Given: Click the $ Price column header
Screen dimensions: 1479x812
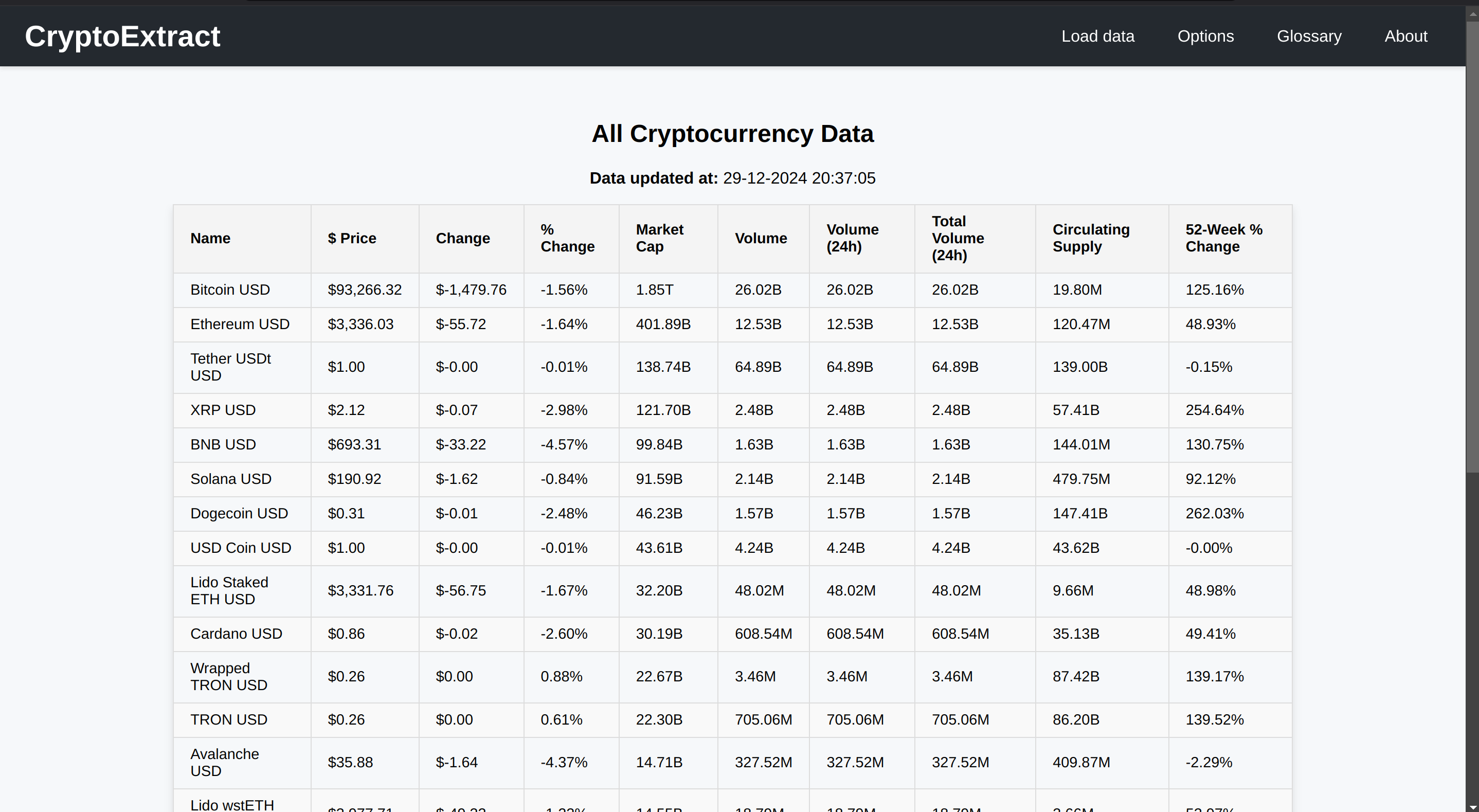Looking at the screenshot, I should (x=351, y=238).
